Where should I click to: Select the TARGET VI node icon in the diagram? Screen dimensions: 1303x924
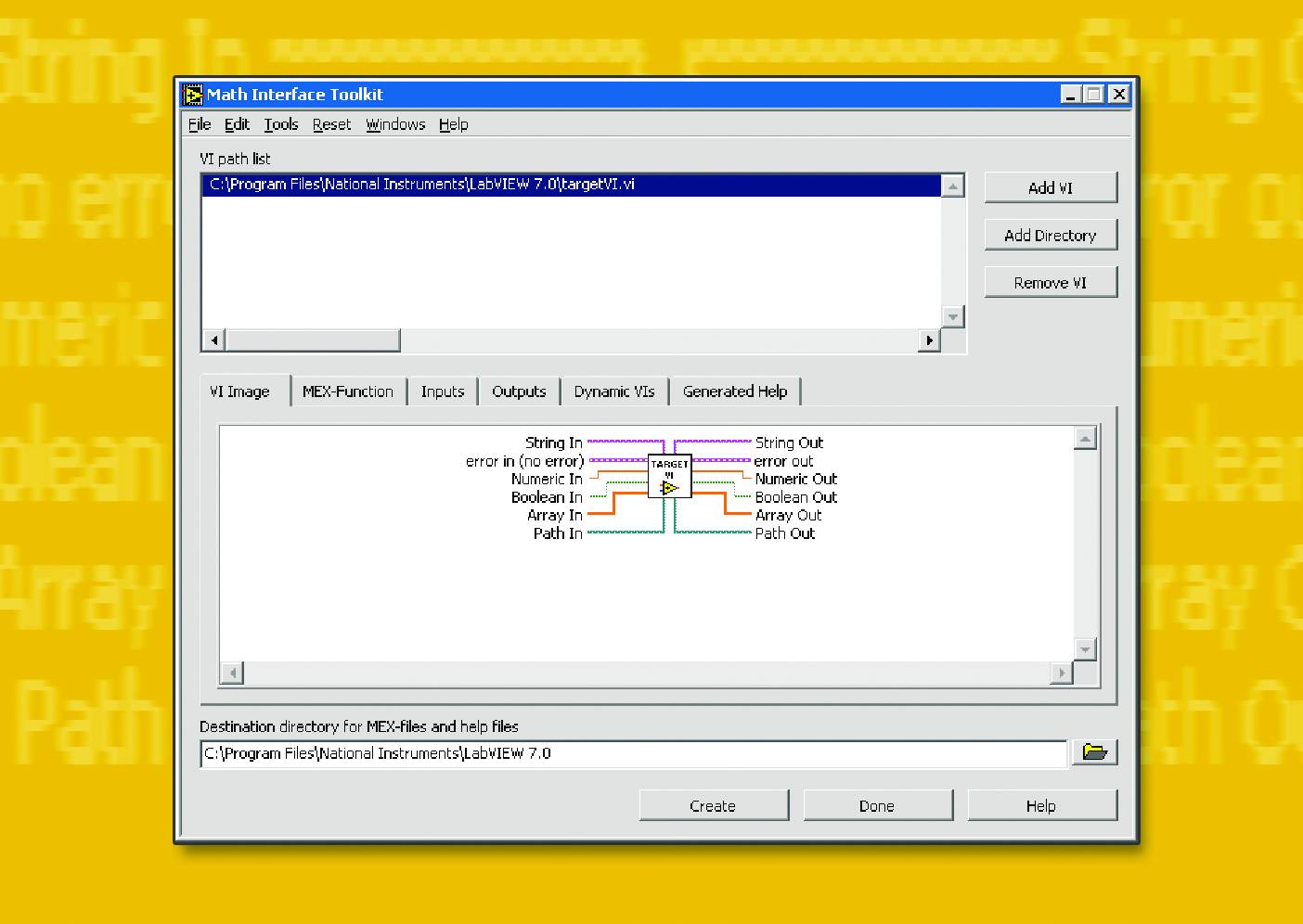click(669, 475)
